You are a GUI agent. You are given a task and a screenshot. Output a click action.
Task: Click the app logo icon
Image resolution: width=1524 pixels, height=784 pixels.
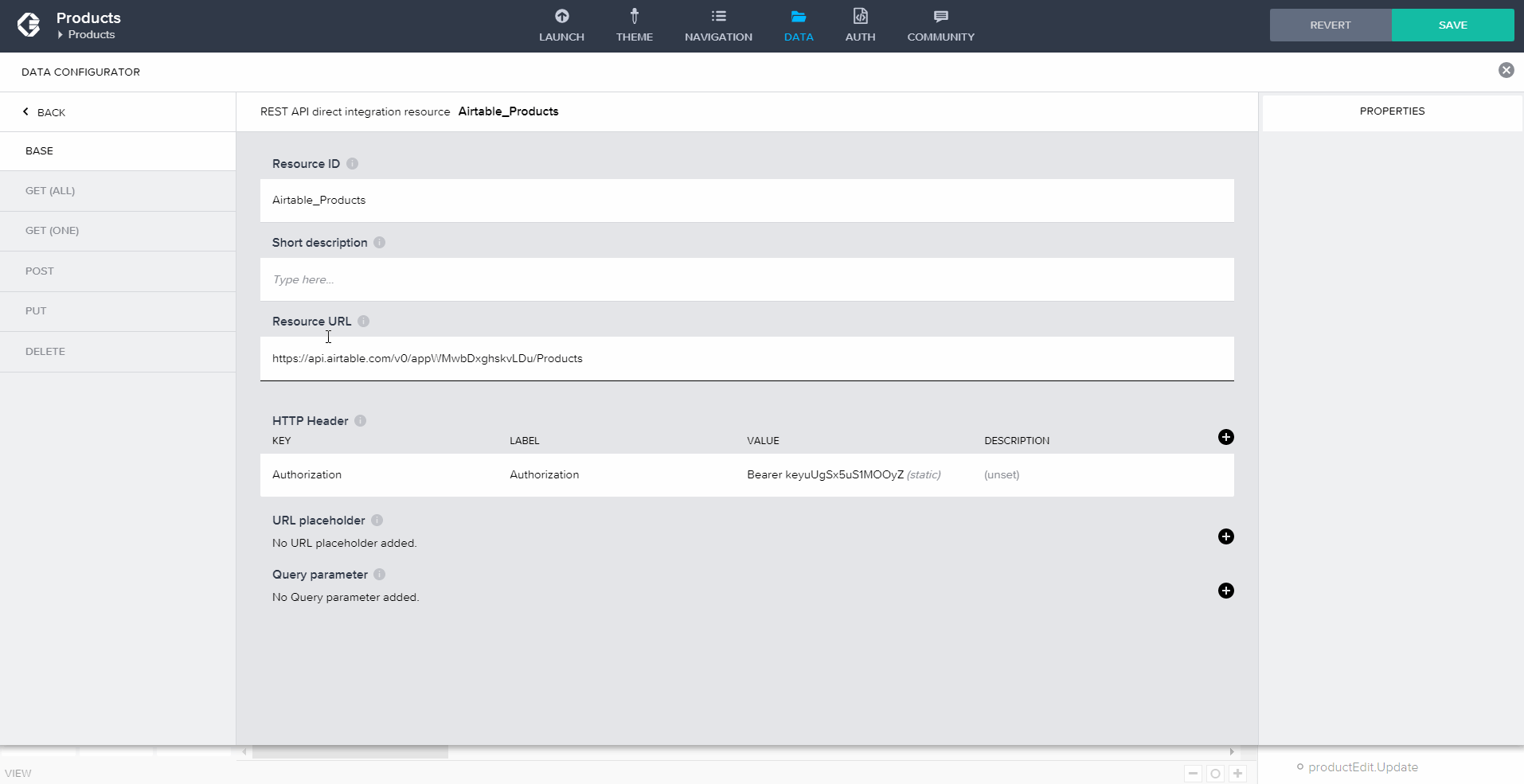point(29,25)
